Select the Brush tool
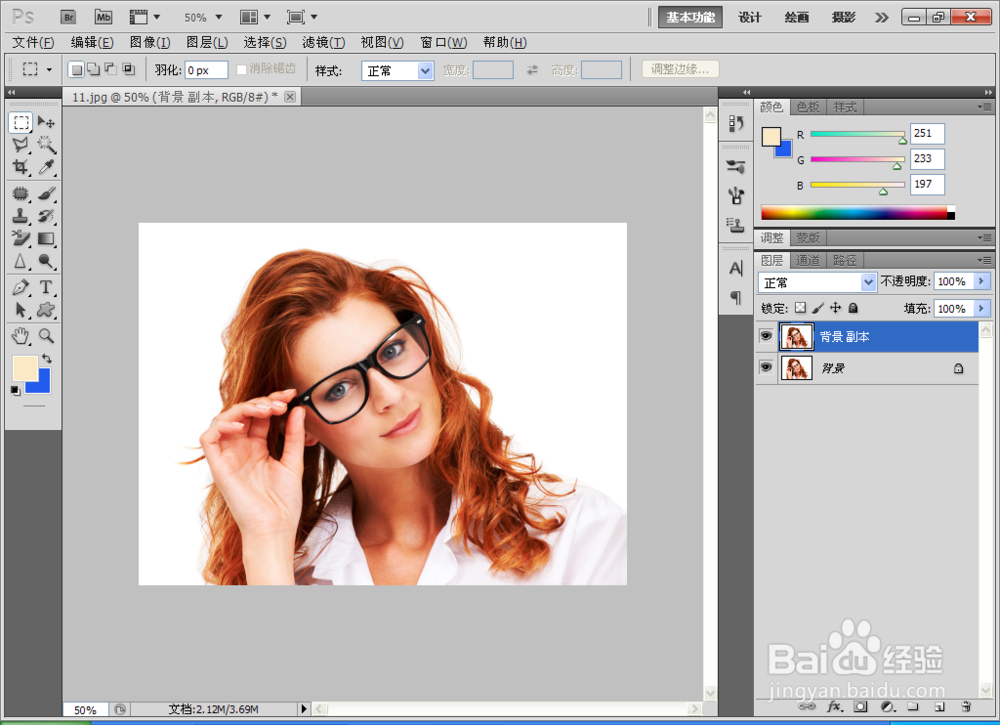 pos(46,193)
